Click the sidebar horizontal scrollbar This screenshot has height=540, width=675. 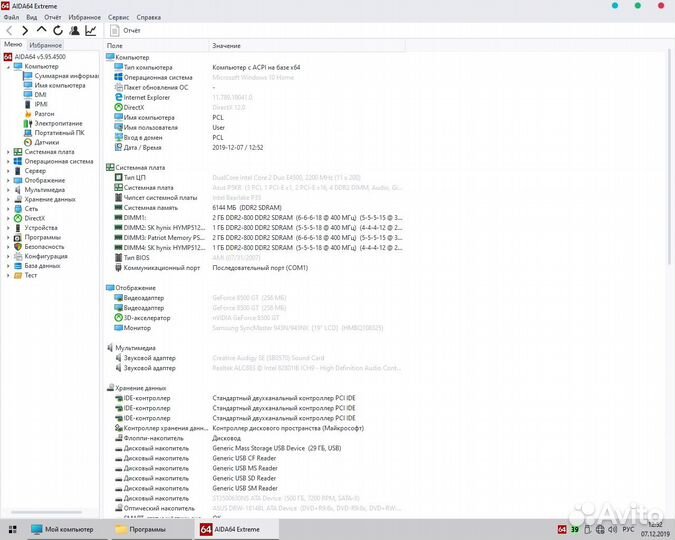[x=46, y=512]
